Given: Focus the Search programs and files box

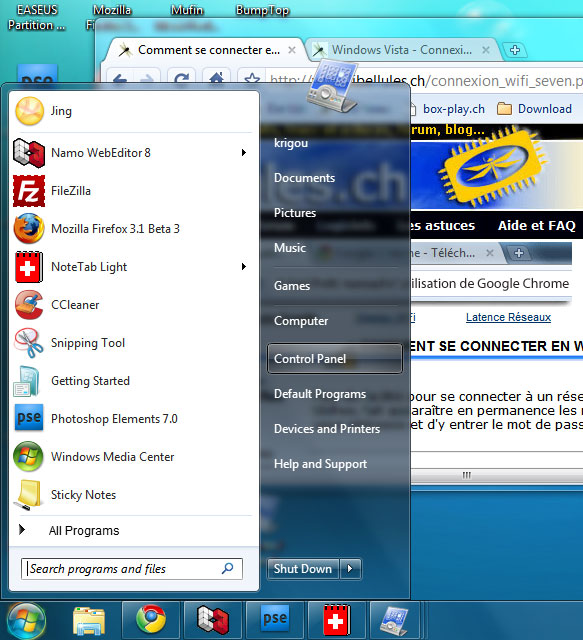Looking at the screenshot, I should [x=131, y=569].
